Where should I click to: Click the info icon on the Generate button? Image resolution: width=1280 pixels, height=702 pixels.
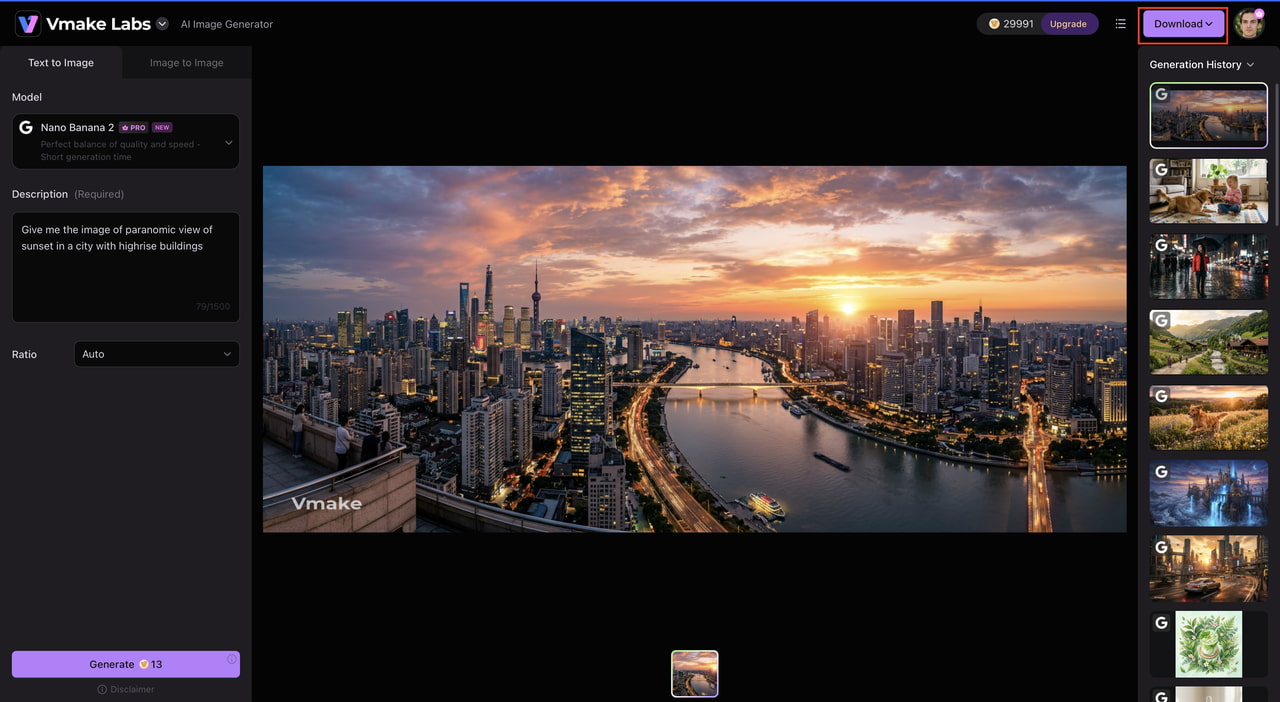pyautogui.click(x=232, y=659)
